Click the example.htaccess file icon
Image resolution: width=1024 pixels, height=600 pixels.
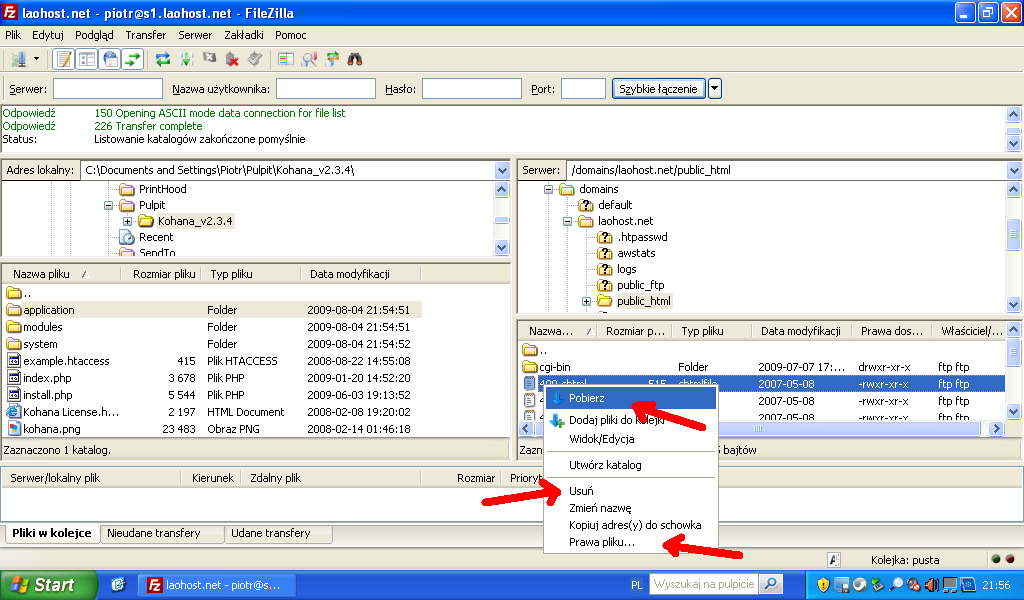(14, 361)
